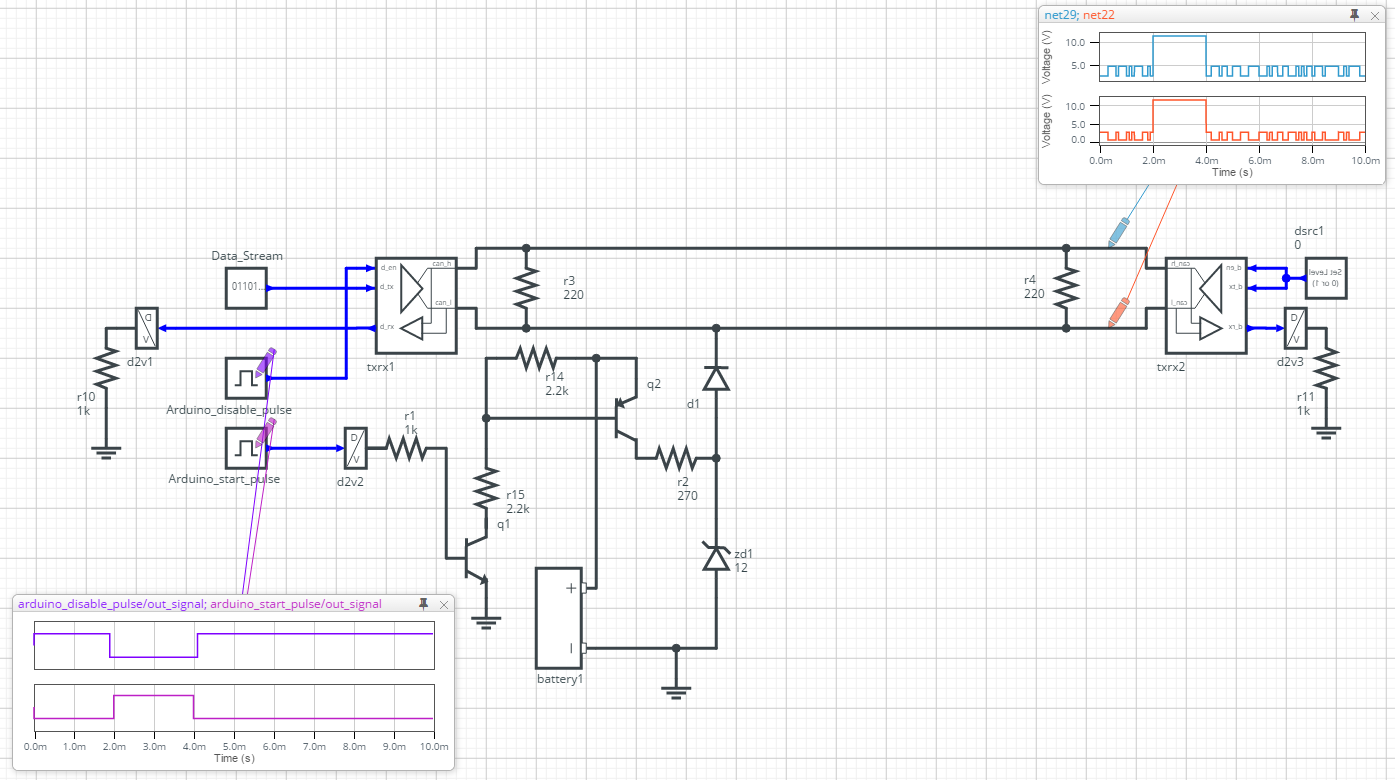The image size is (1395, 780).
Task: Select the d1 diode symbol
Action: (716, 378)
